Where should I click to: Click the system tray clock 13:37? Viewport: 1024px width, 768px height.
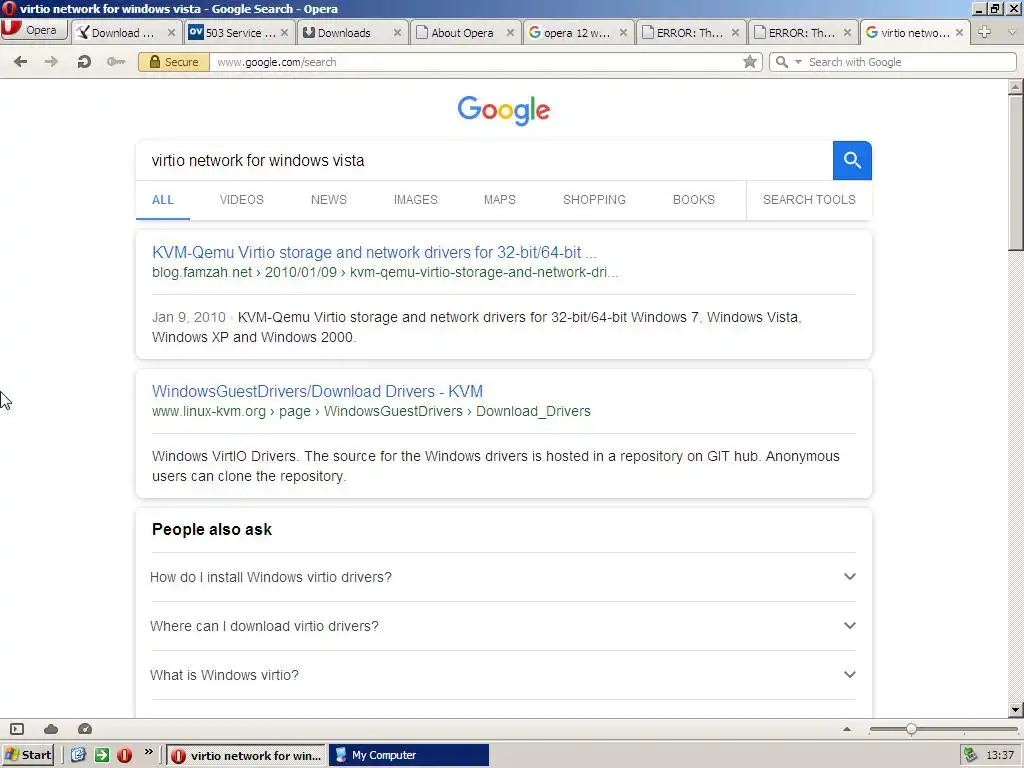click(x=1000, y=755)
